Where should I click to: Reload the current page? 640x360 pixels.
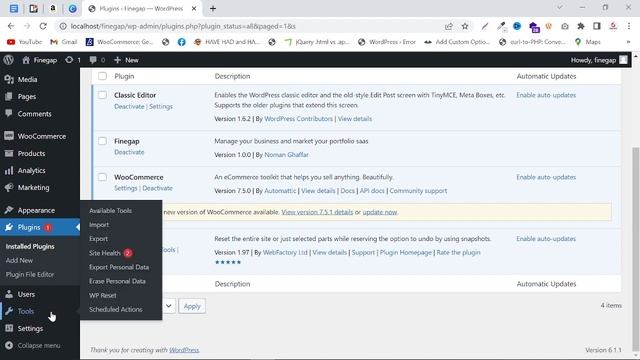(x=43, y=26)
